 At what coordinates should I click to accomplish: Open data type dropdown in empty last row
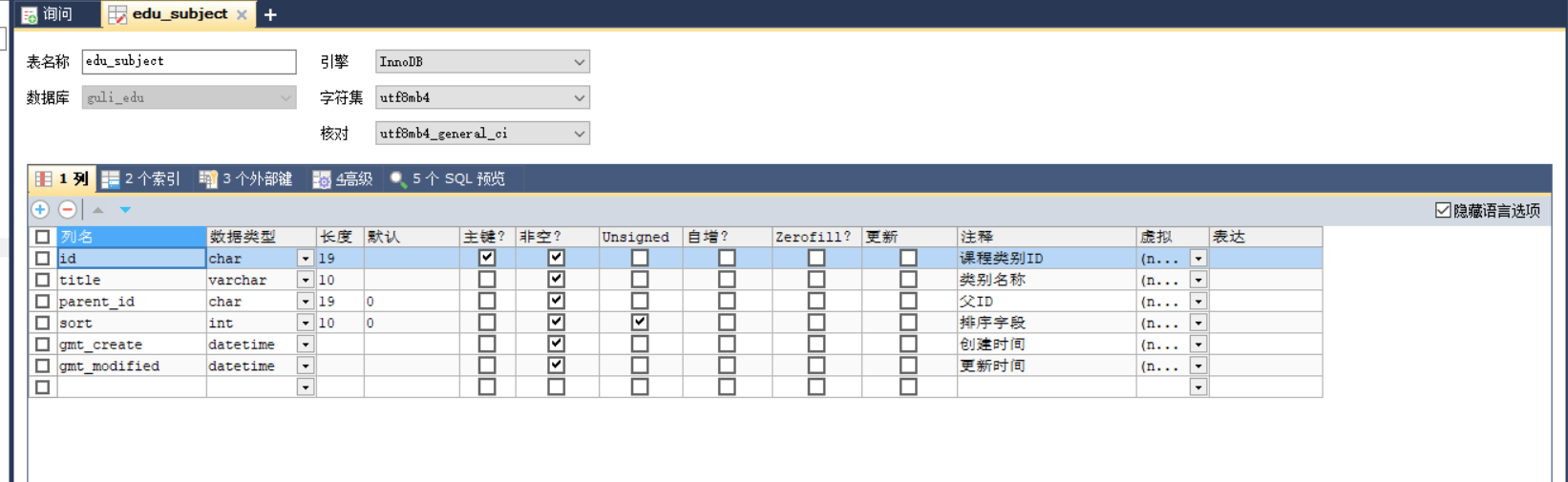pyautogui.click(x=306, y=388)
